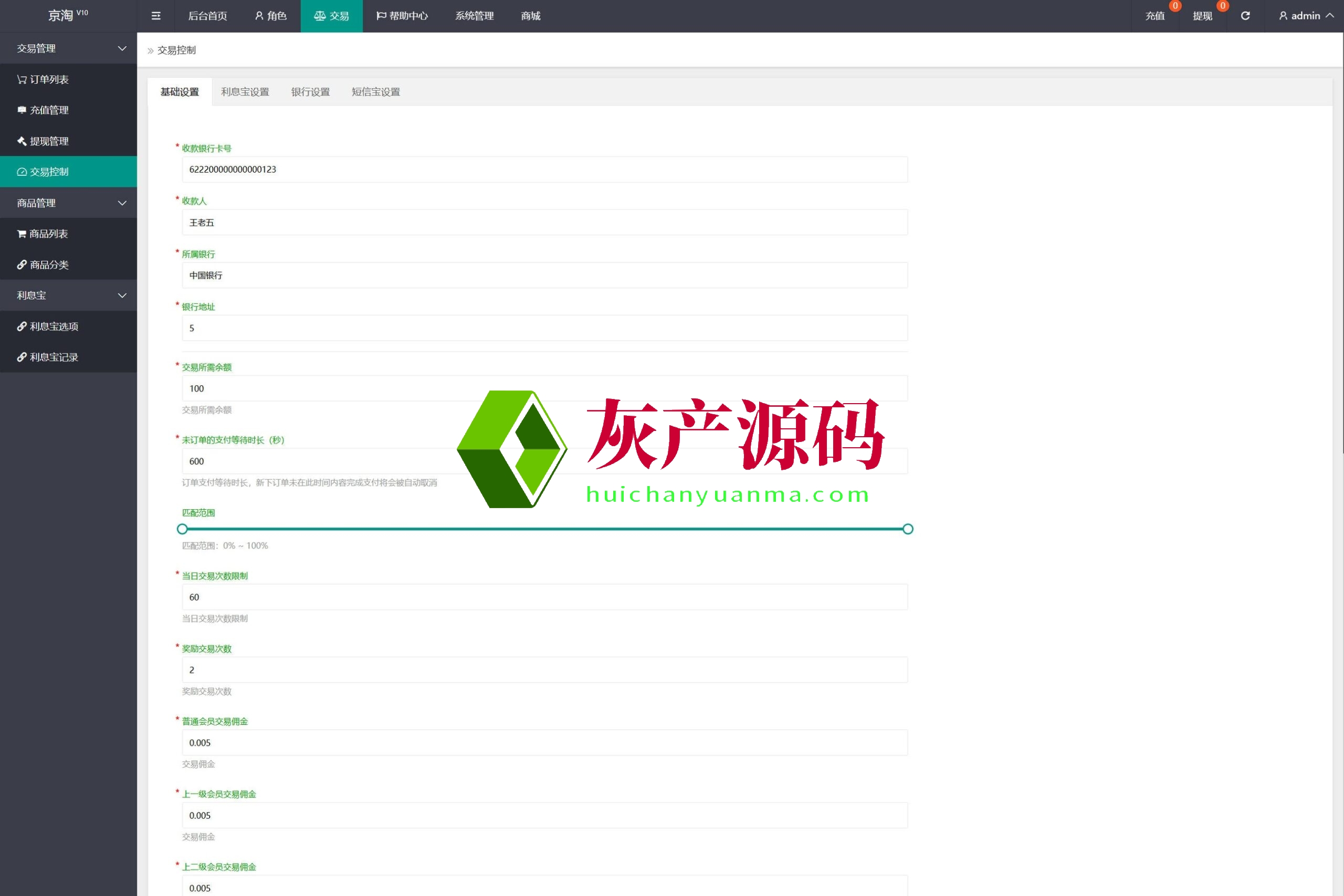Click 提现 notification button in header
This screenshot has height=896, width=1344.
tap(1202, 16)
